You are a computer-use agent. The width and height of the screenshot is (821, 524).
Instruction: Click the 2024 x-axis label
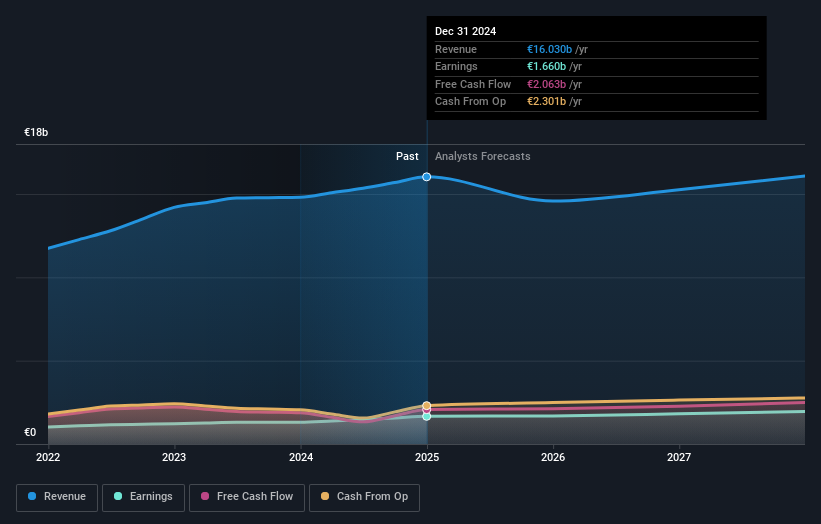[x=301, y=457]
